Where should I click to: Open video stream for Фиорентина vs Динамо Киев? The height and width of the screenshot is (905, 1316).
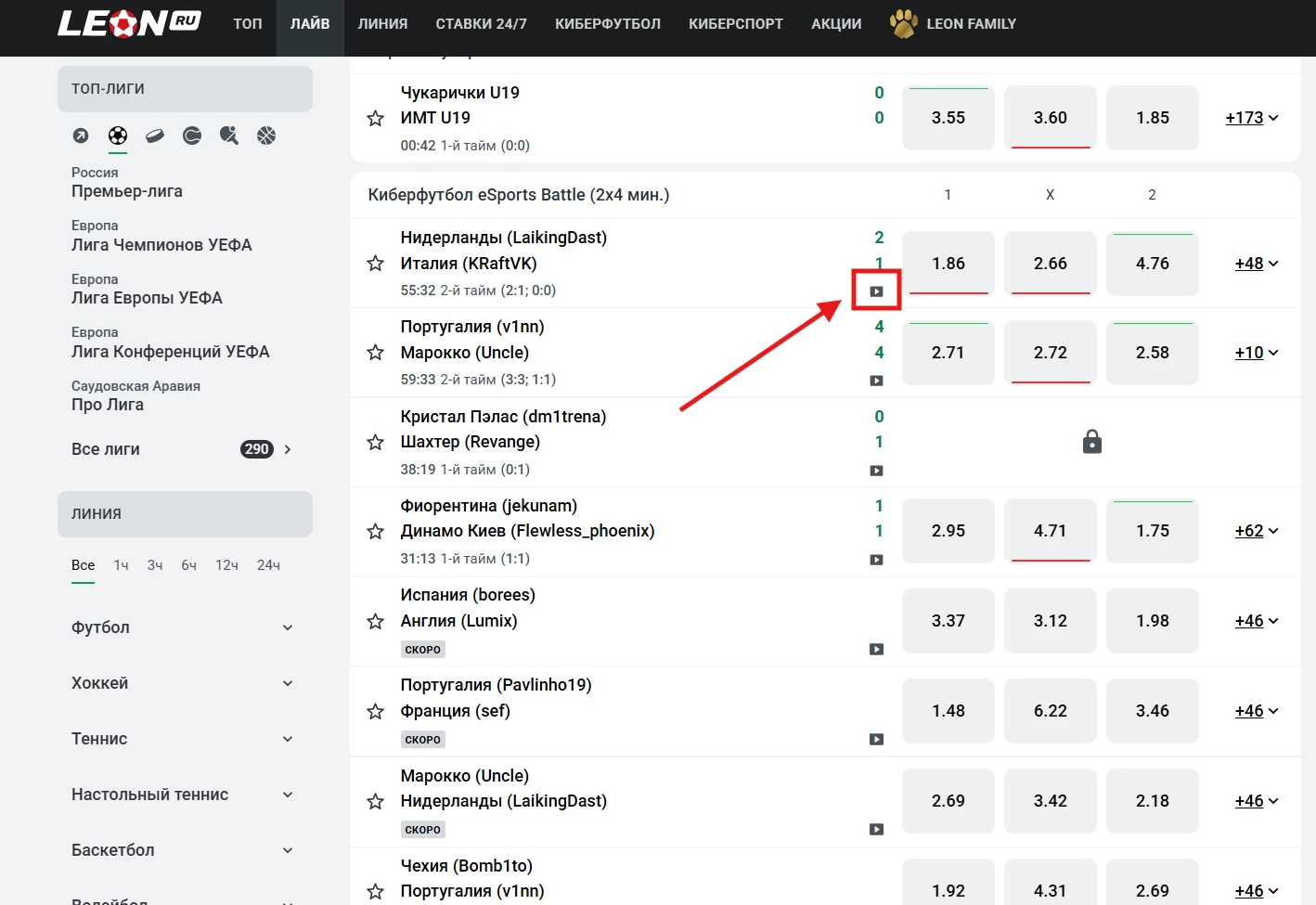(x=876, y=560)
